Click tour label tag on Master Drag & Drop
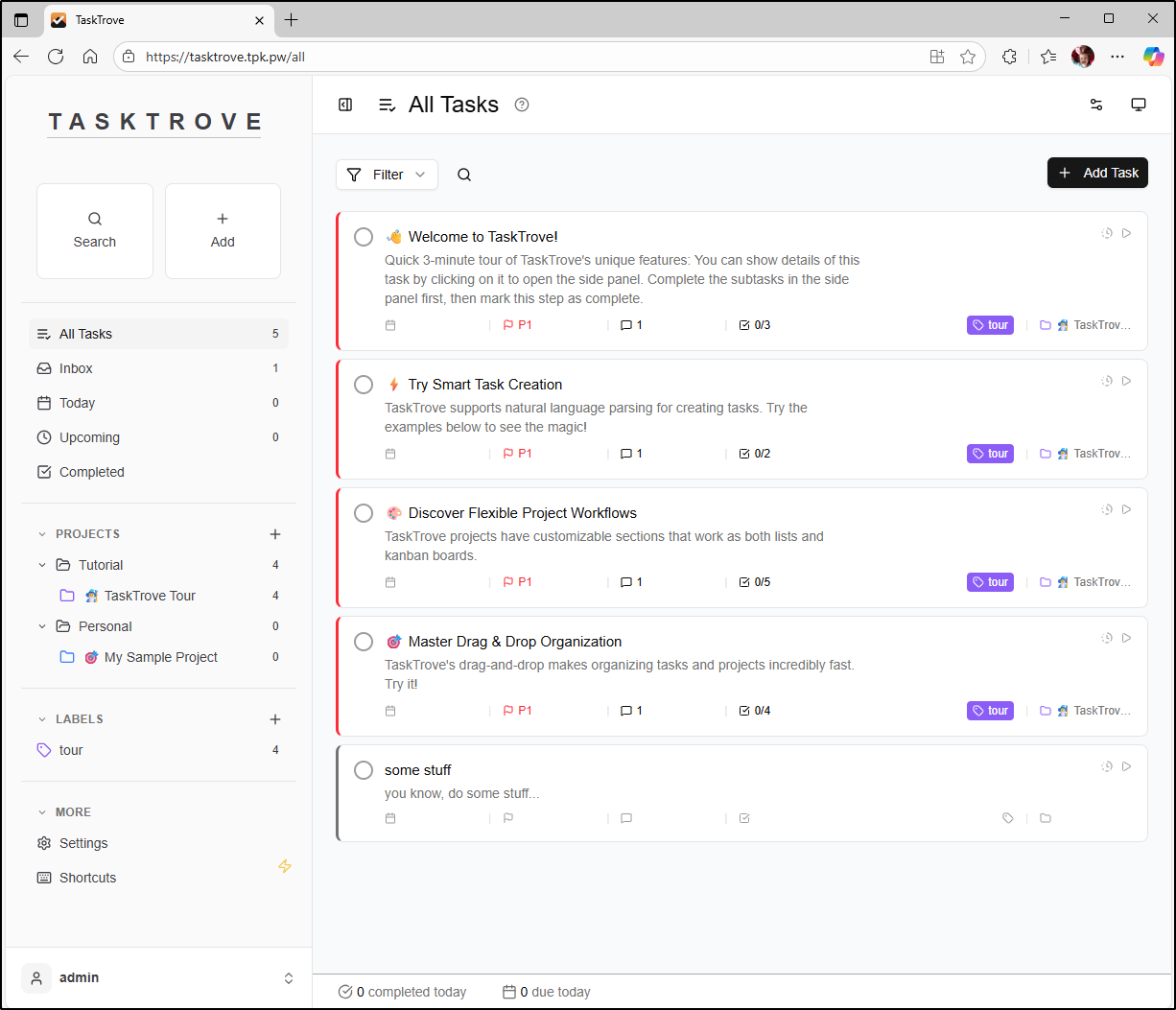This screenshot has height=1010, width=1176. 990,711
